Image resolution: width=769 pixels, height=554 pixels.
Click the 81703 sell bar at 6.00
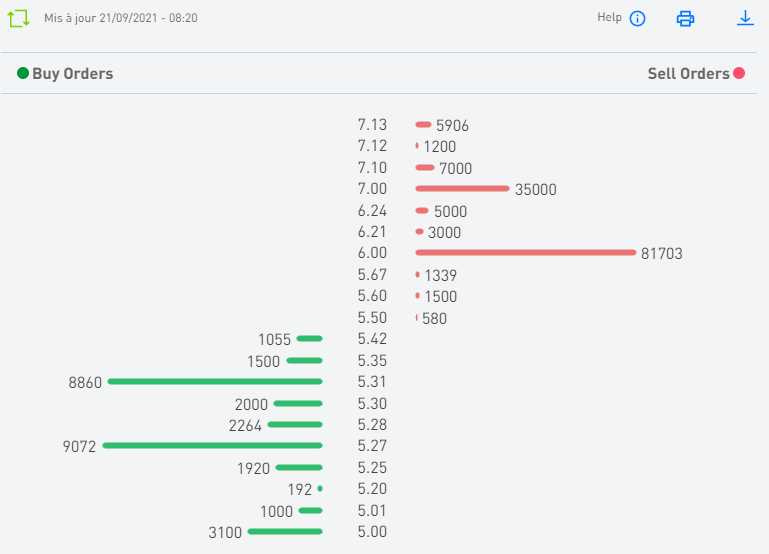coord(525,252)
